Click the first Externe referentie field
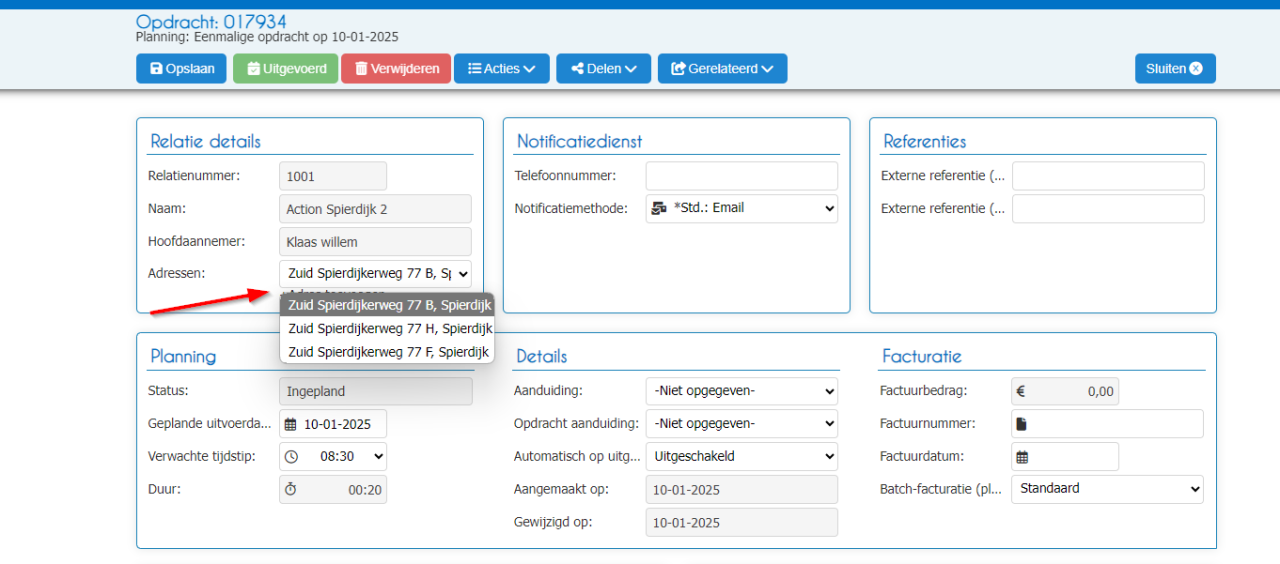This screenshot has width=1280, height=564. pos(1108,176)
